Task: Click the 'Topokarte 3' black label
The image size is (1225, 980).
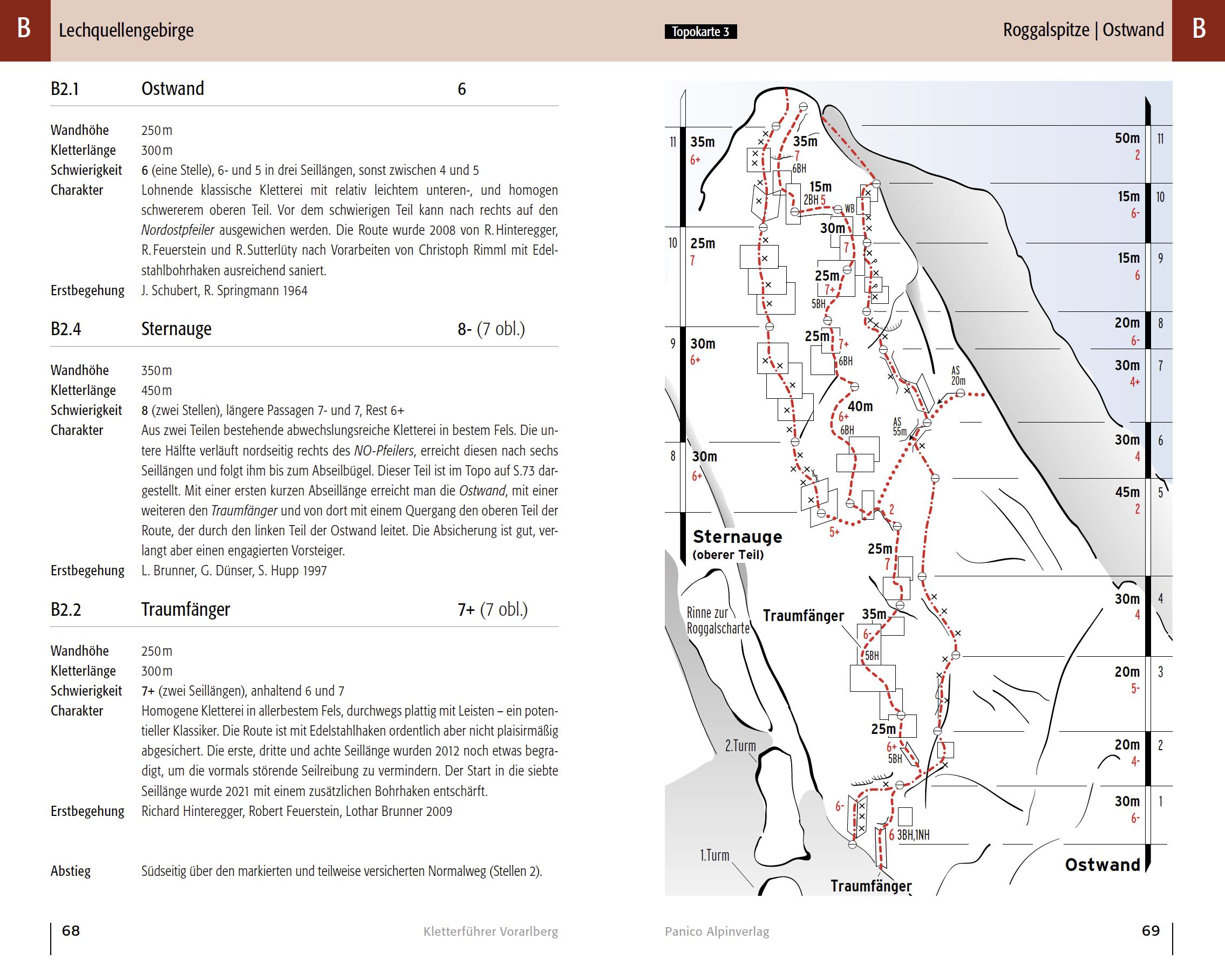Action: point(700,32)
